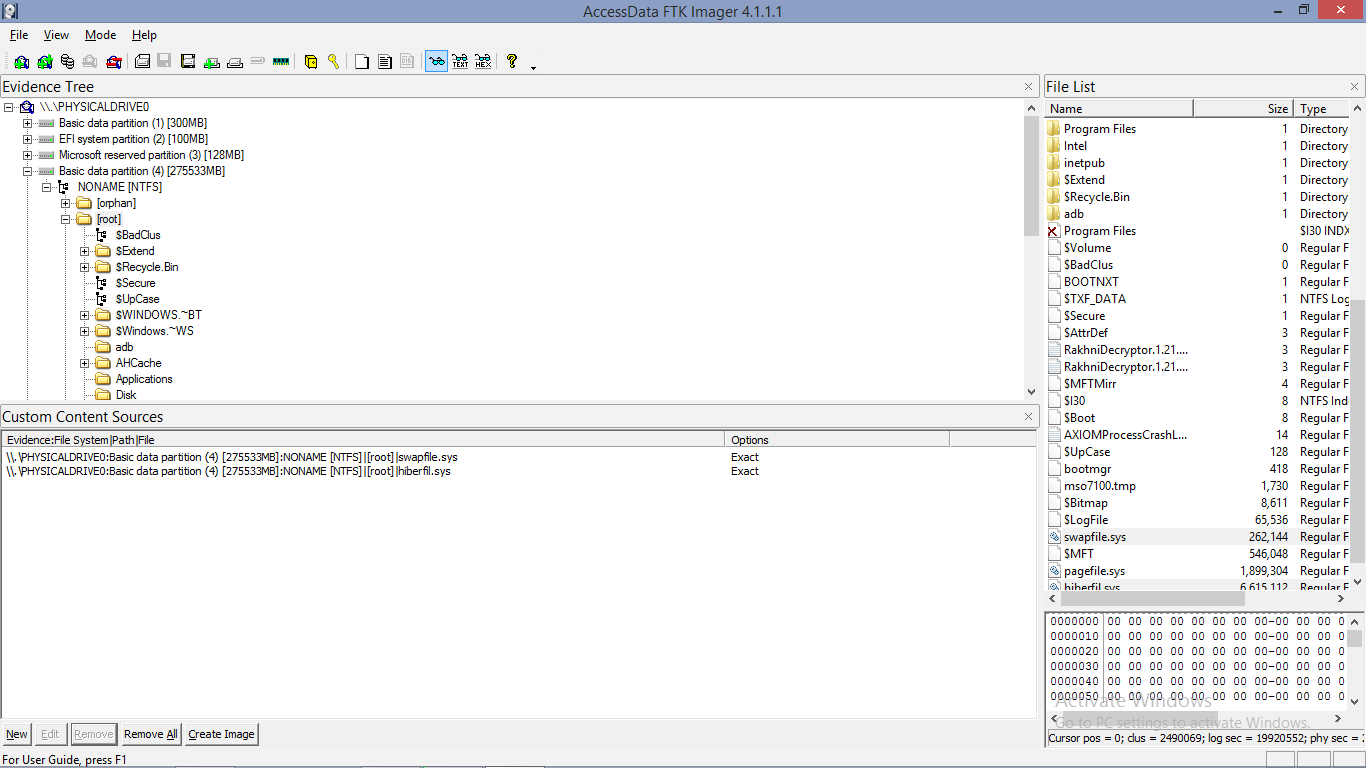Click the Create Image button

[x=221, y=734]
